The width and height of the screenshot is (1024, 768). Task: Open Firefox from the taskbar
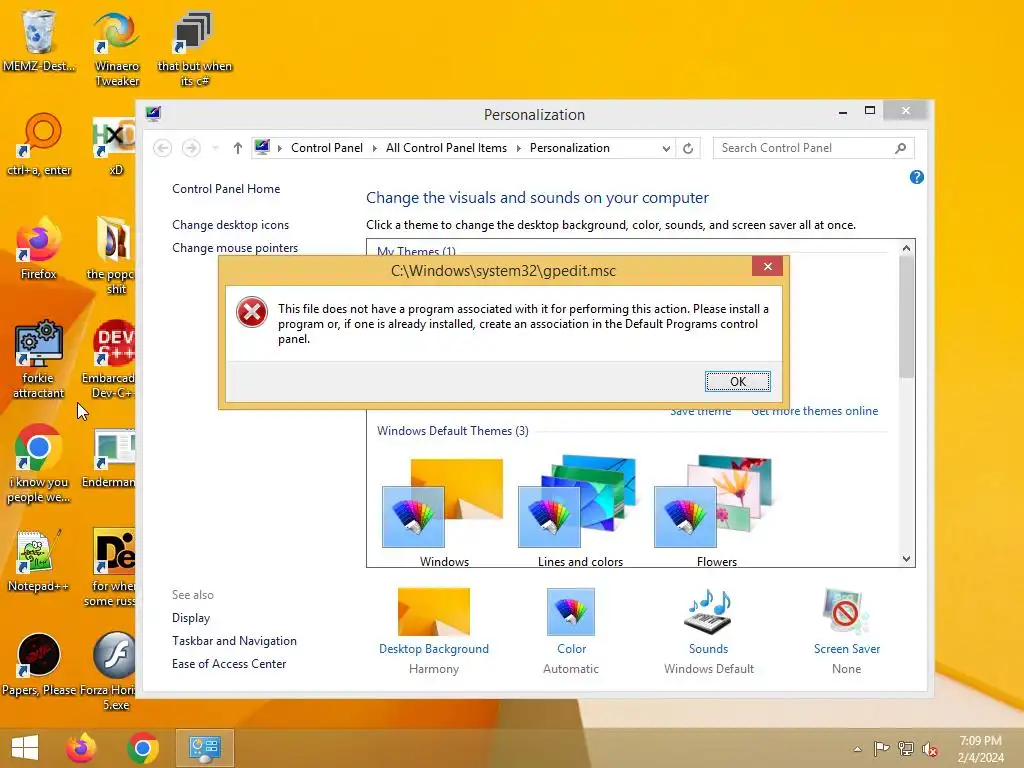[80, 748]
